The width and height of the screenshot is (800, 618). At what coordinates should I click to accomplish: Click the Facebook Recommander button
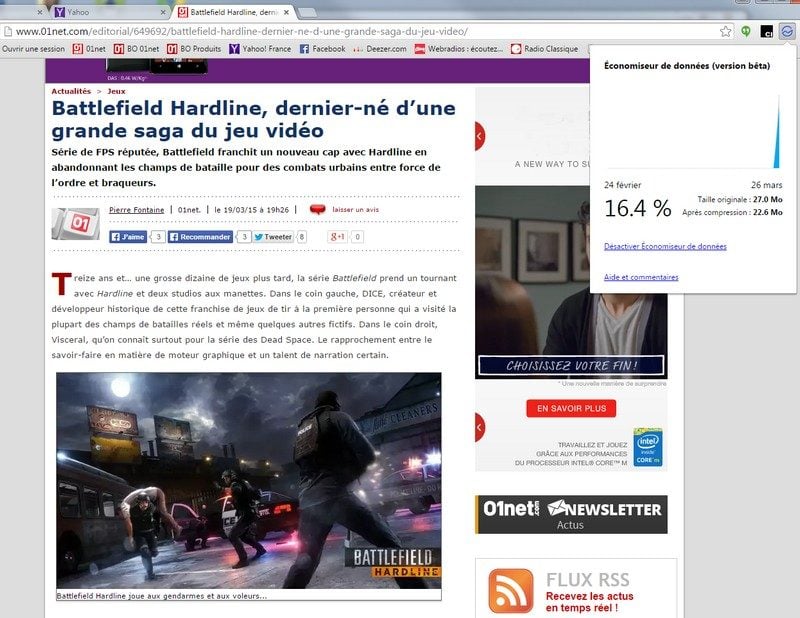tap(201, 237)
